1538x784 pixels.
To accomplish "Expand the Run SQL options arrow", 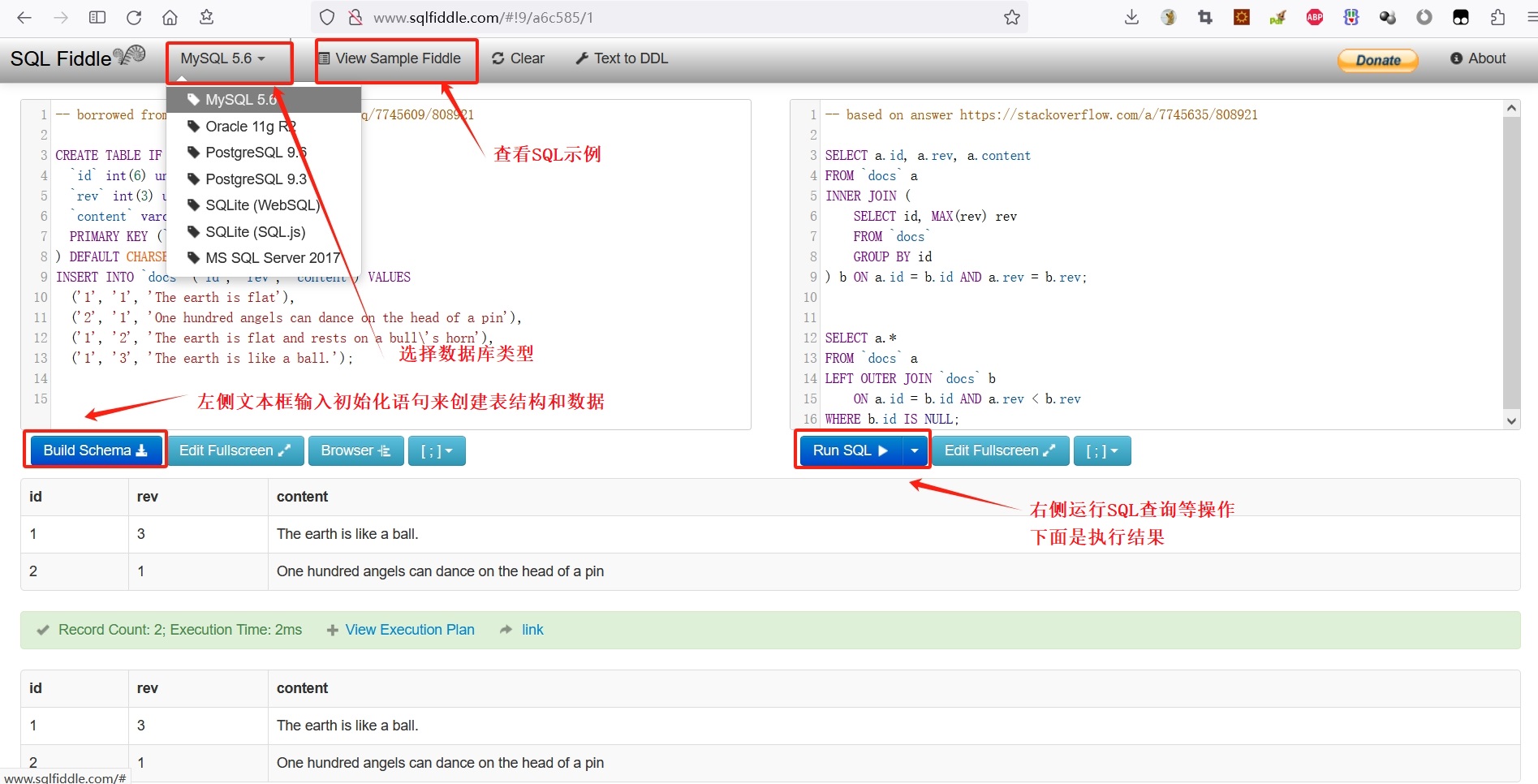I will [x=915, y=450].
